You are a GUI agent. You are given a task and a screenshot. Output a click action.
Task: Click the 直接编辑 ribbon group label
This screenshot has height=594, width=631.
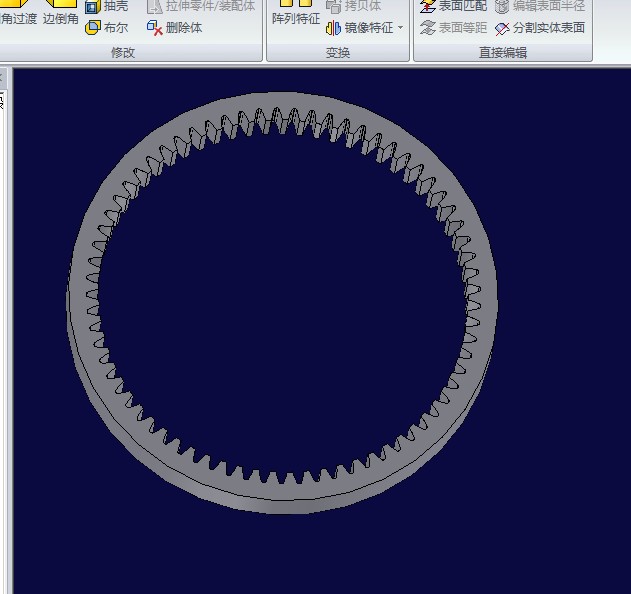click(x=502, y=52)
